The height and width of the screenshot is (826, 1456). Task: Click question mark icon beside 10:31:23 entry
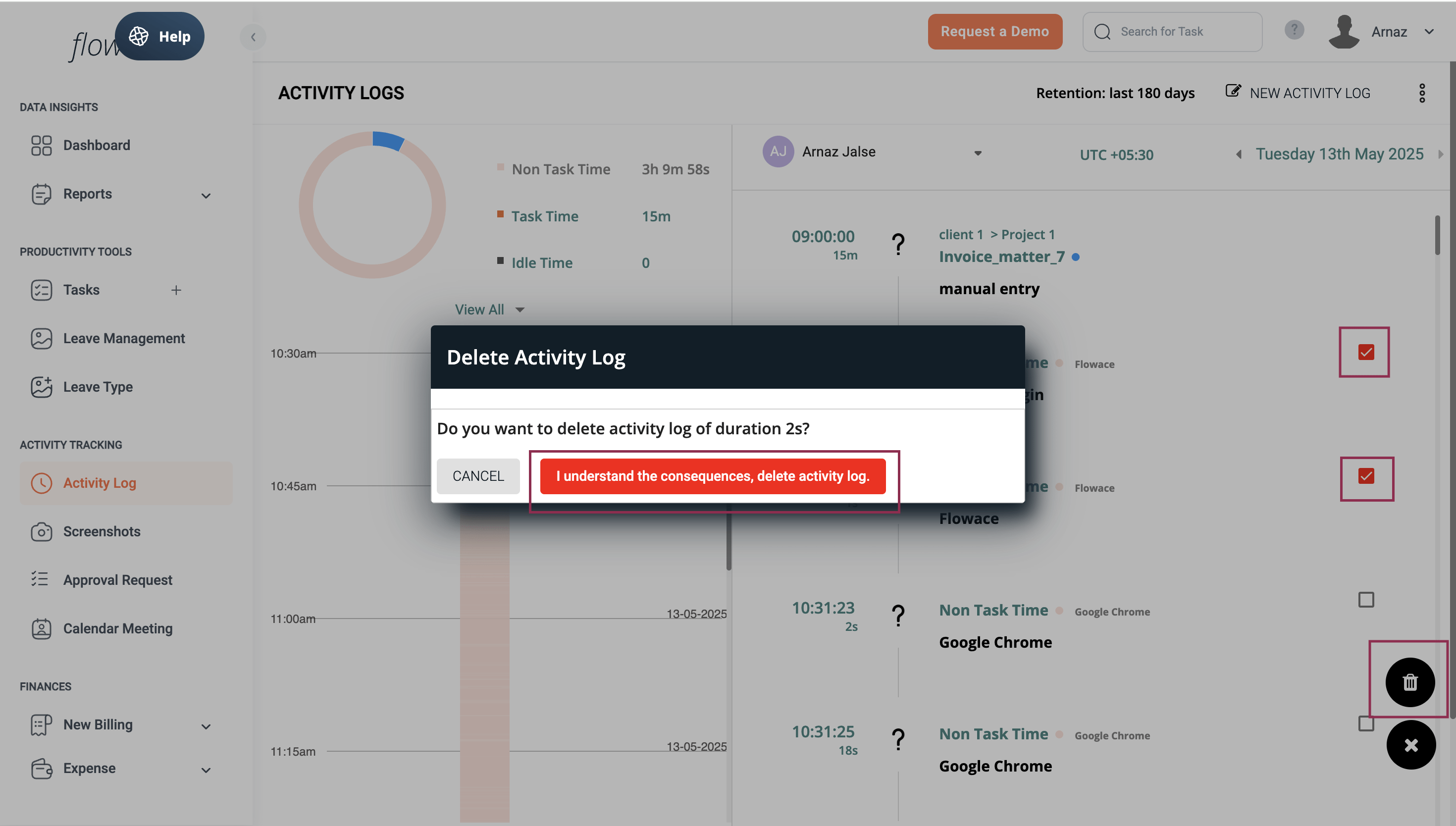[898, 616]
